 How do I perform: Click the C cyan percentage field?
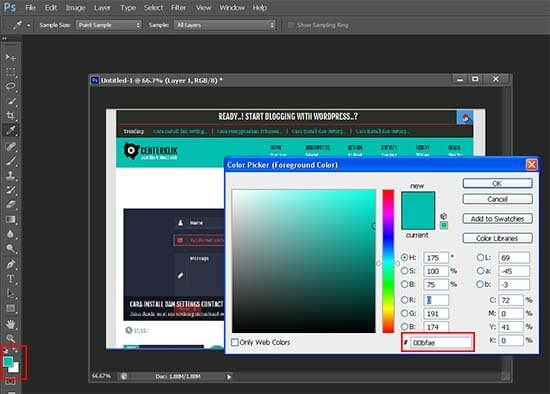click(511, 300)
